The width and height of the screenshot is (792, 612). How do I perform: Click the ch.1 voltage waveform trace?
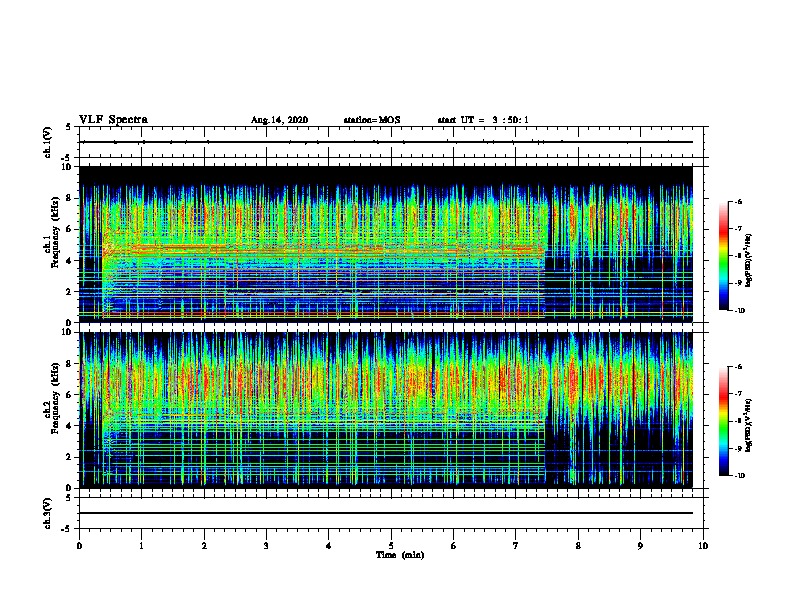pos(386,142)
